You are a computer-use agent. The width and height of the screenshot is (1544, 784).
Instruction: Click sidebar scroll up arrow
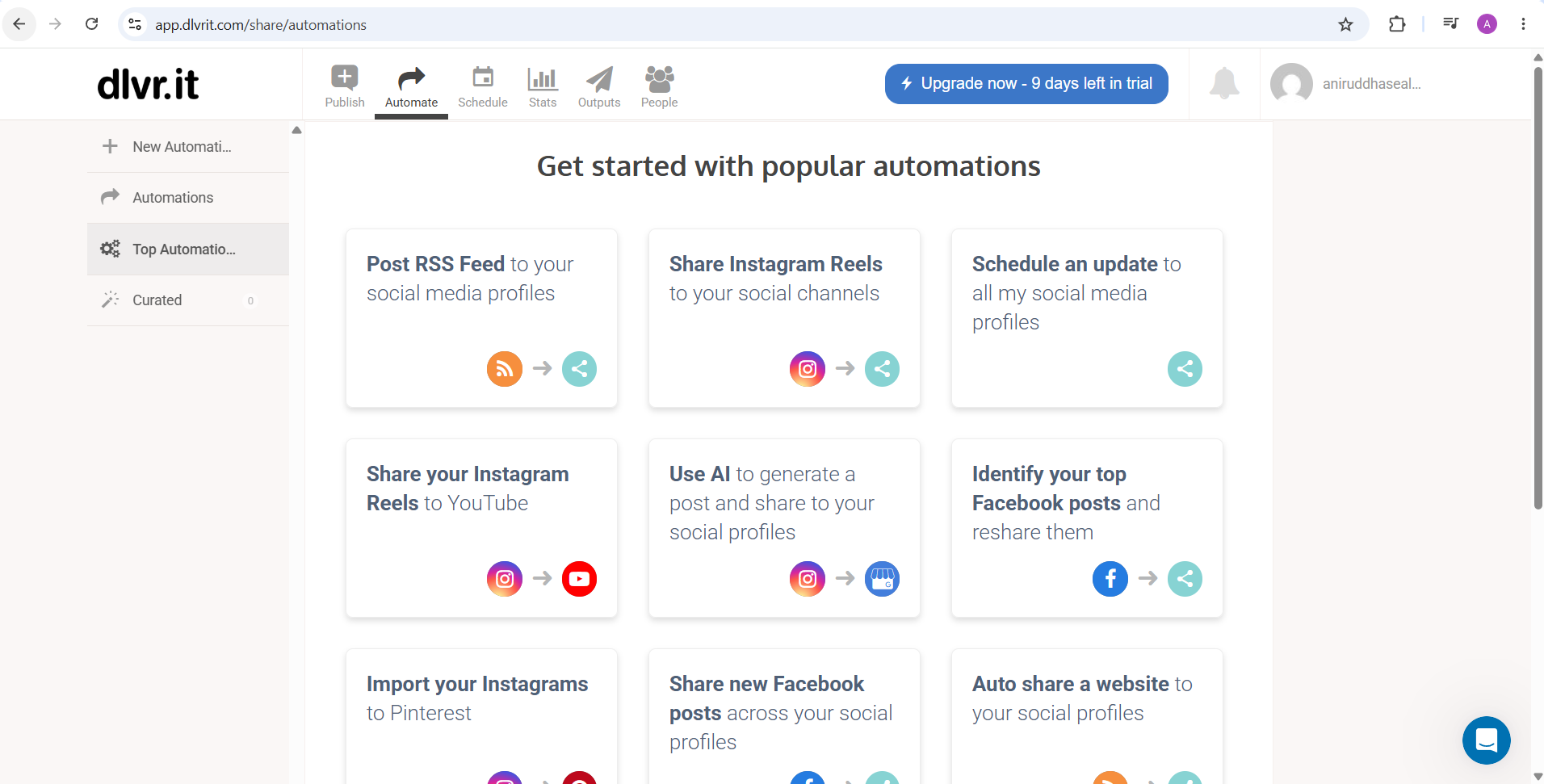(296, 130)
